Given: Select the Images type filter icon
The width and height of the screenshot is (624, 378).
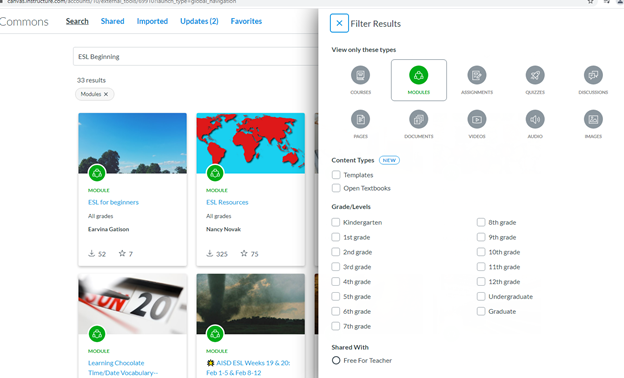Looking at the screenshot, I should point(593,119).
